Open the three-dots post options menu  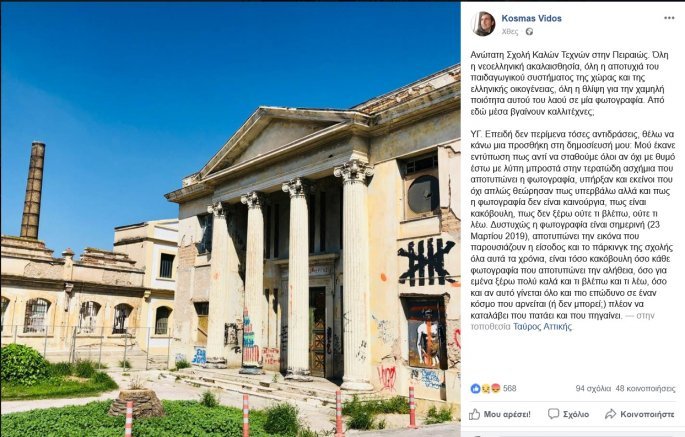[669, 18]
